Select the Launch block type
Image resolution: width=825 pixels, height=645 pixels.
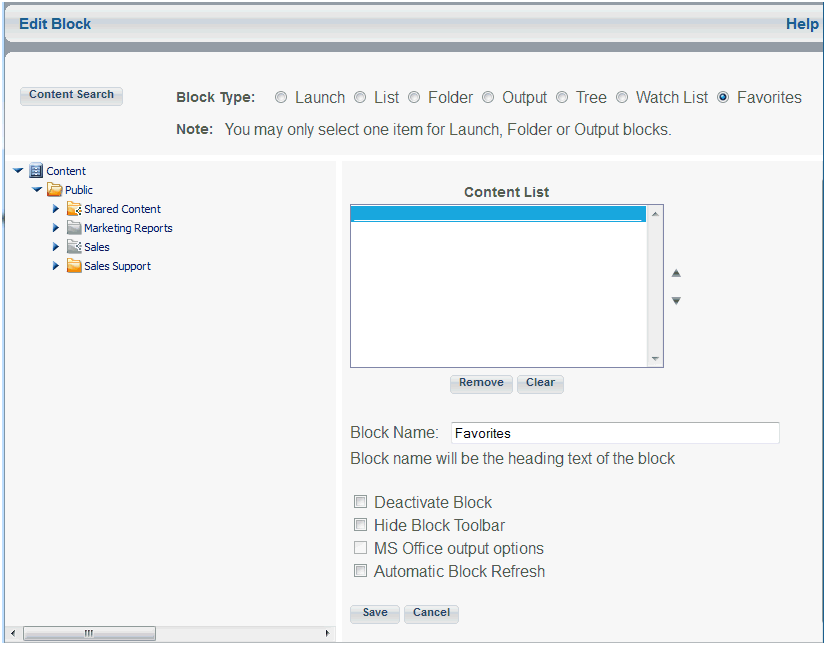281,97
